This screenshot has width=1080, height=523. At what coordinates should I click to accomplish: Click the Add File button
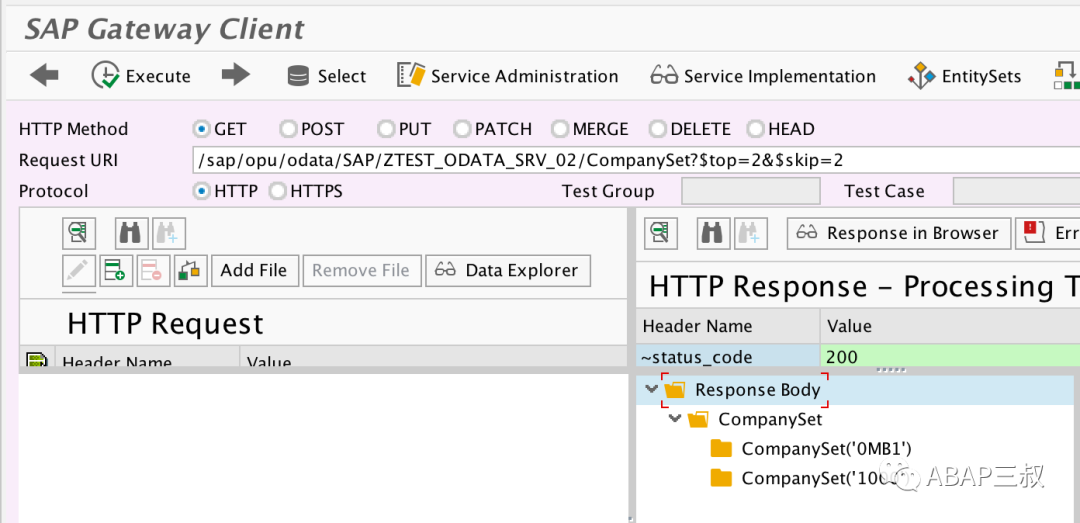[254, 271]
